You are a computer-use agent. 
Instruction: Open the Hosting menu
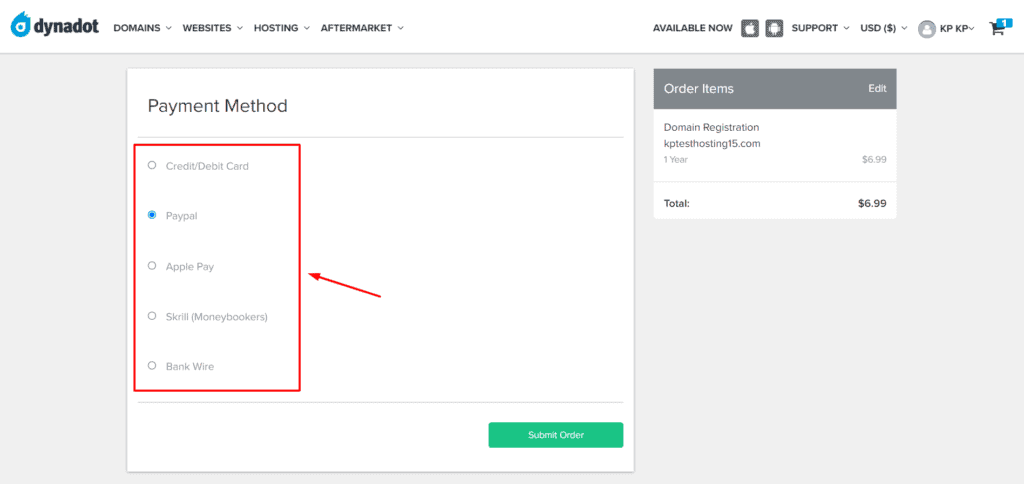(281, 28)
